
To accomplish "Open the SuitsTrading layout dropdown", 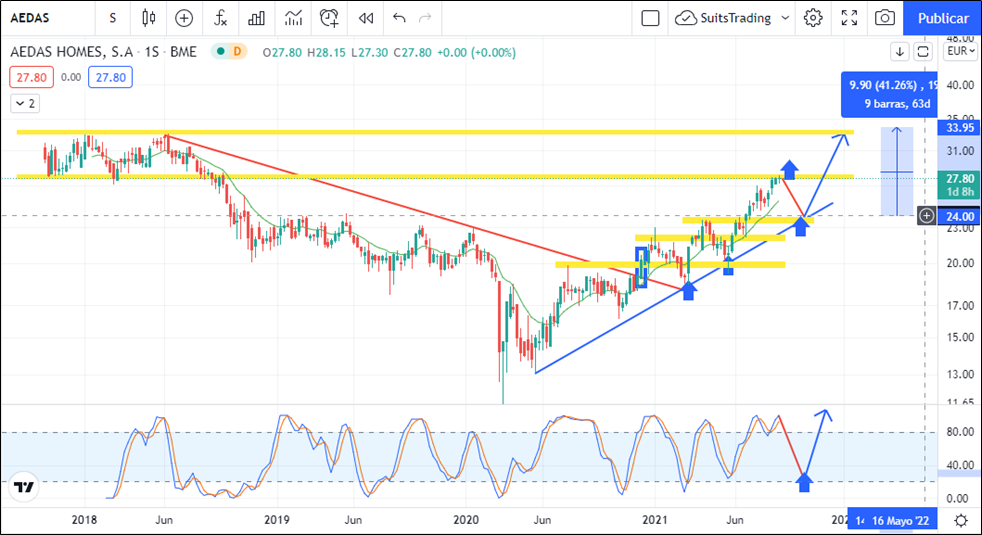I will [x=732, y=18].
